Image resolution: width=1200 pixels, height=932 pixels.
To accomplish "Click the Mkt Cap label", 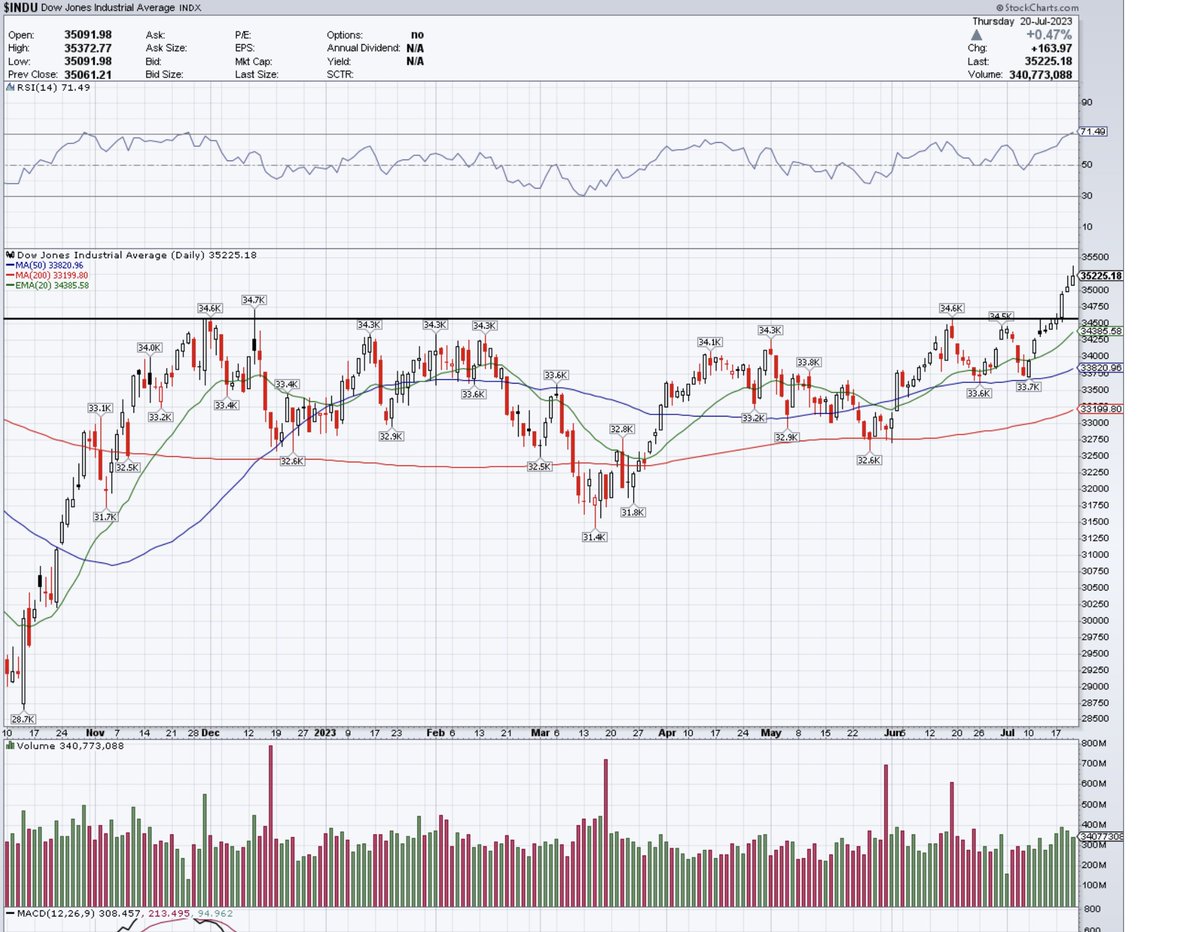I will point(250,60).
